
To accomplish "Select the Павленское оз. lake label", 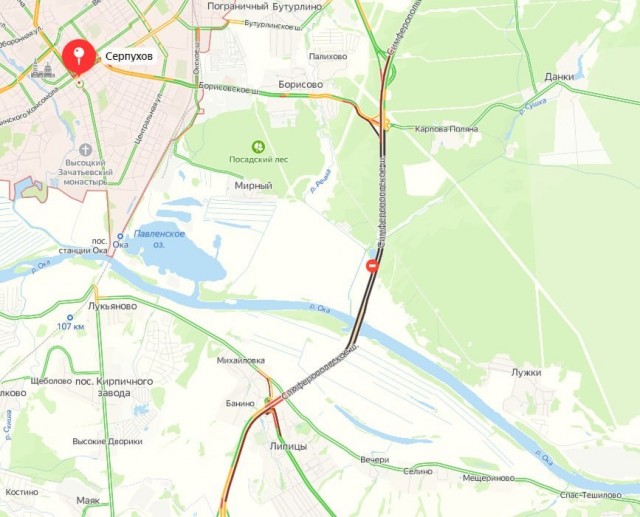I will [x=159, y=239].
